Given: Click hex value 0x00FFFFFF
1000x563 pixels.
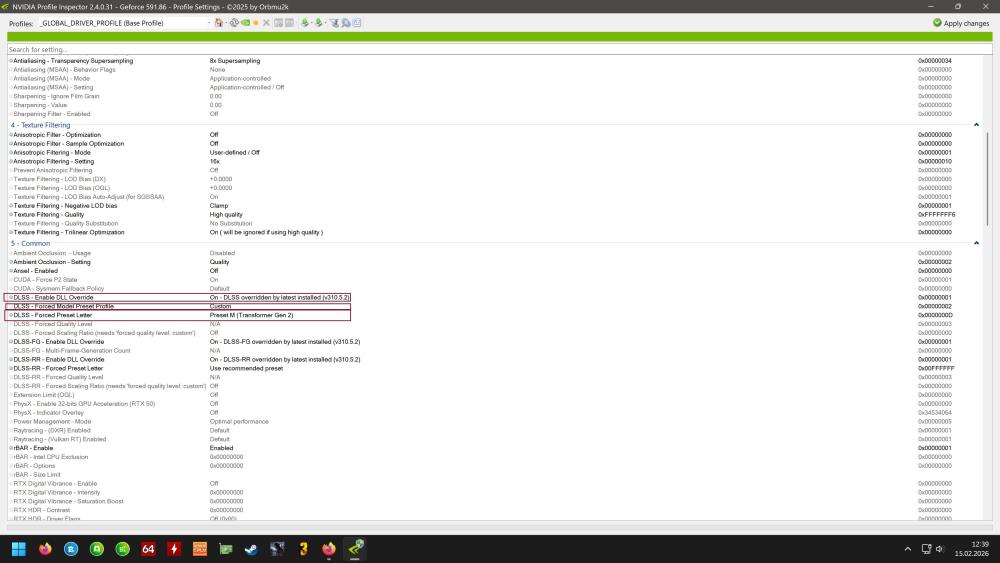Looking at the screenshot, I should 936,369.
